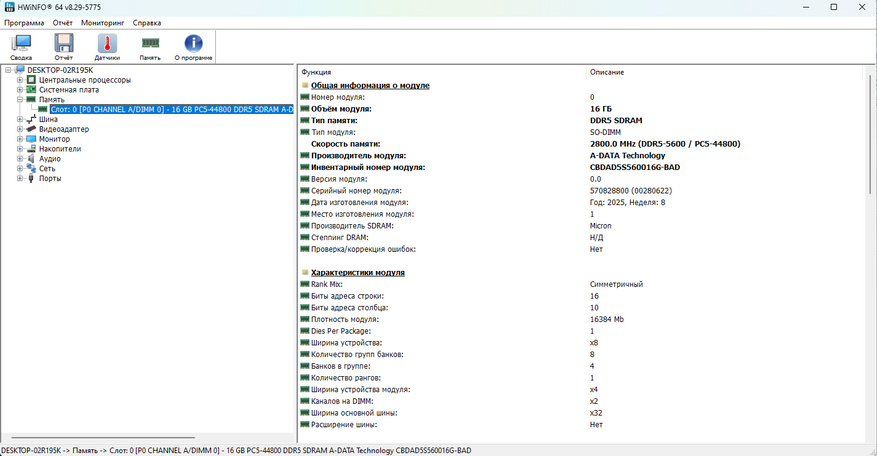This screenshot has height=456, width=877.
Task: Expand the Системная плата node
Action: tap(20, 90)
